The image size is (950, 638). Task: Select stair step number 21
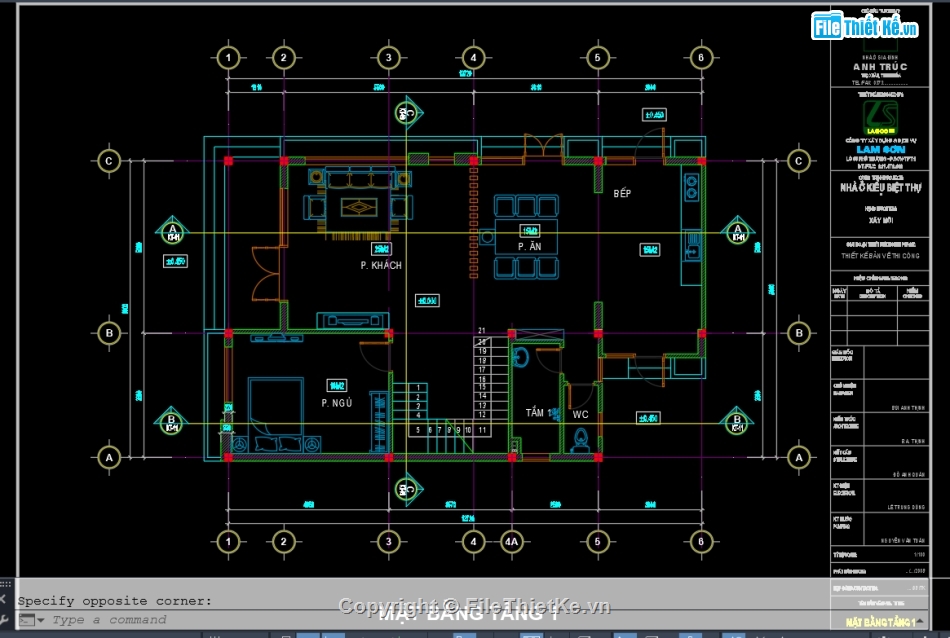482,331
